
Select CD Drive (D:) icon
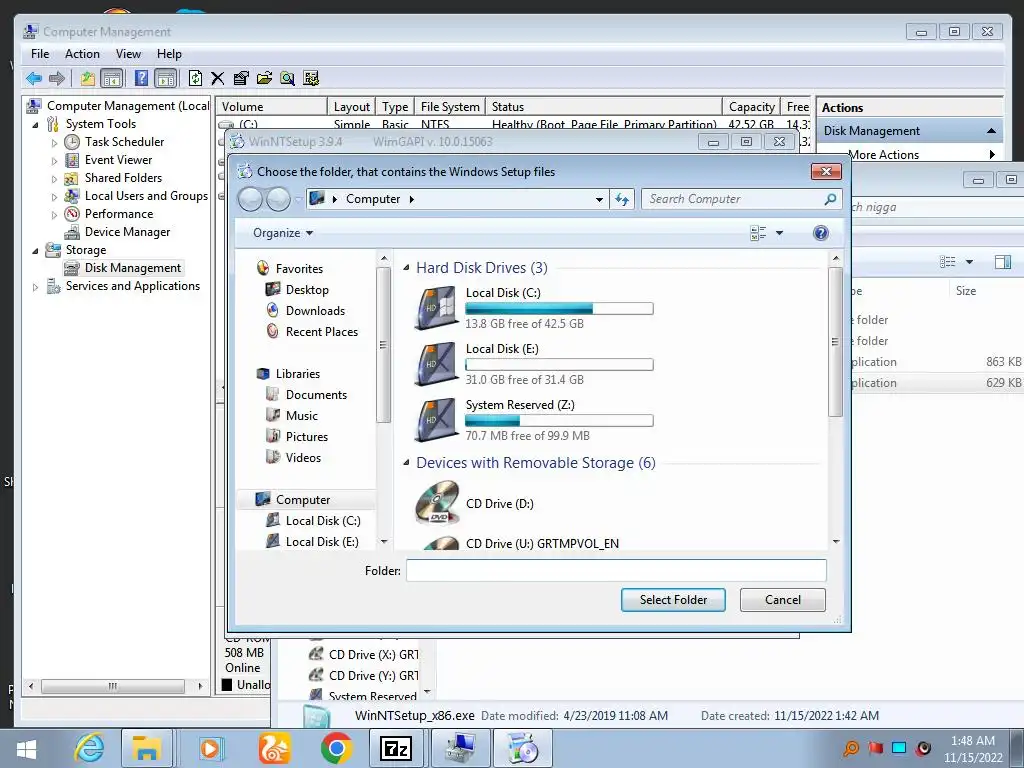438,504
